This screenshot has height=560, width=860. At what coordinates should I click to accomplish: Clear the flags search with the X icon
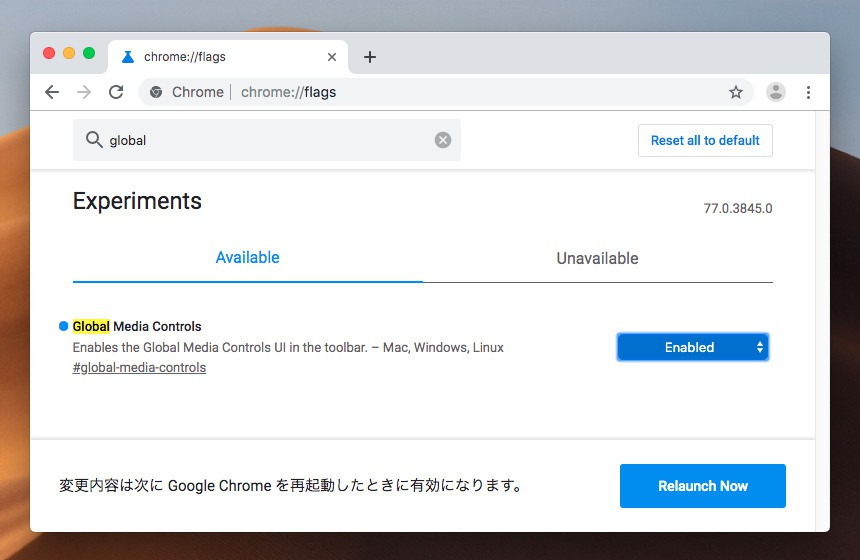click(443, 140)
